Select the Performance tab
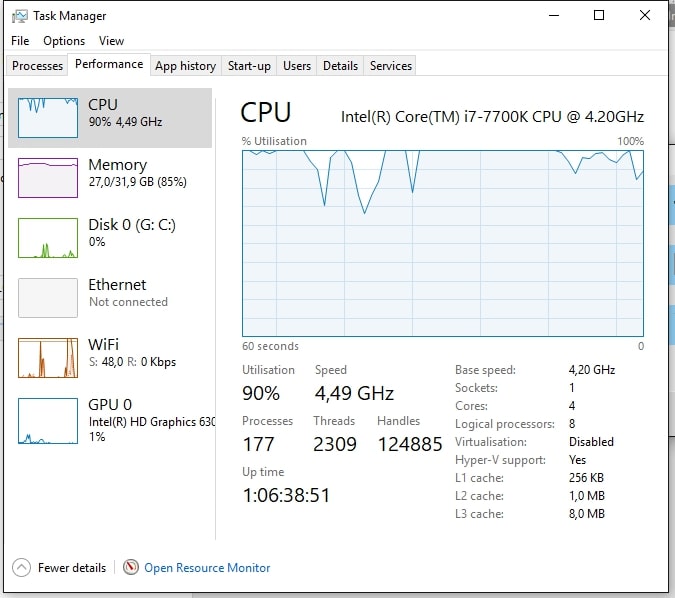675x598 pixels. pos(109,64)
